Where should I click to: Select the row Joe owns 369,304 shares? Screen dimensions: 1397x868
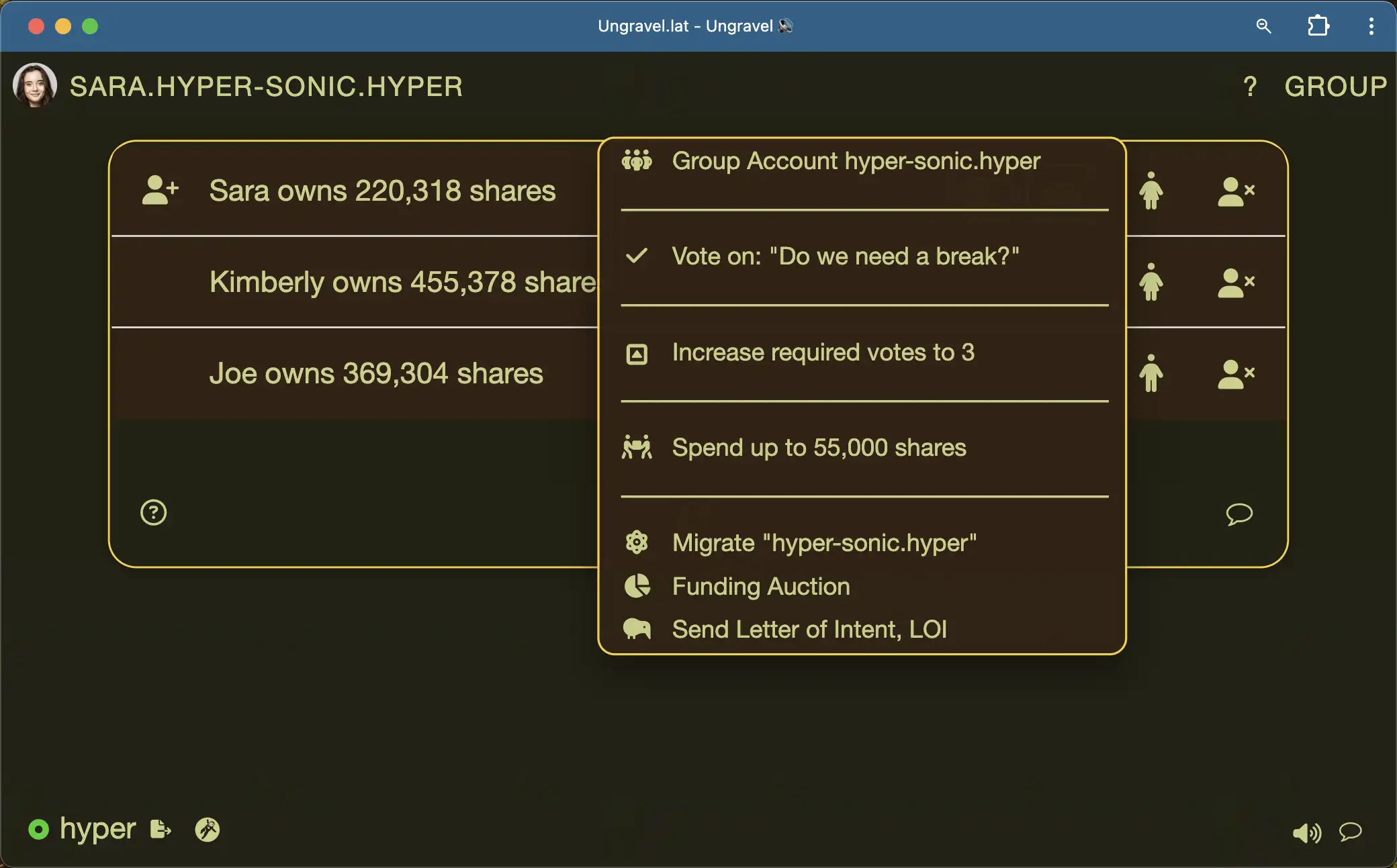click(x=376, y=373)
